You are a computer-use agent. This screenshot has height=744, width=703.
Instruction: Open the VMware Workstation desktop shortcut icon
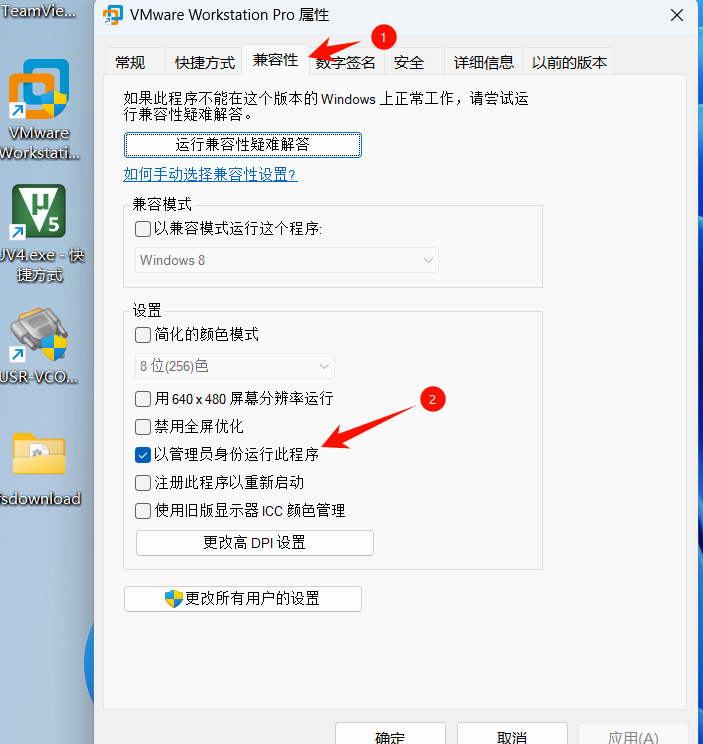pyautogui.click(x=39, y=89)
